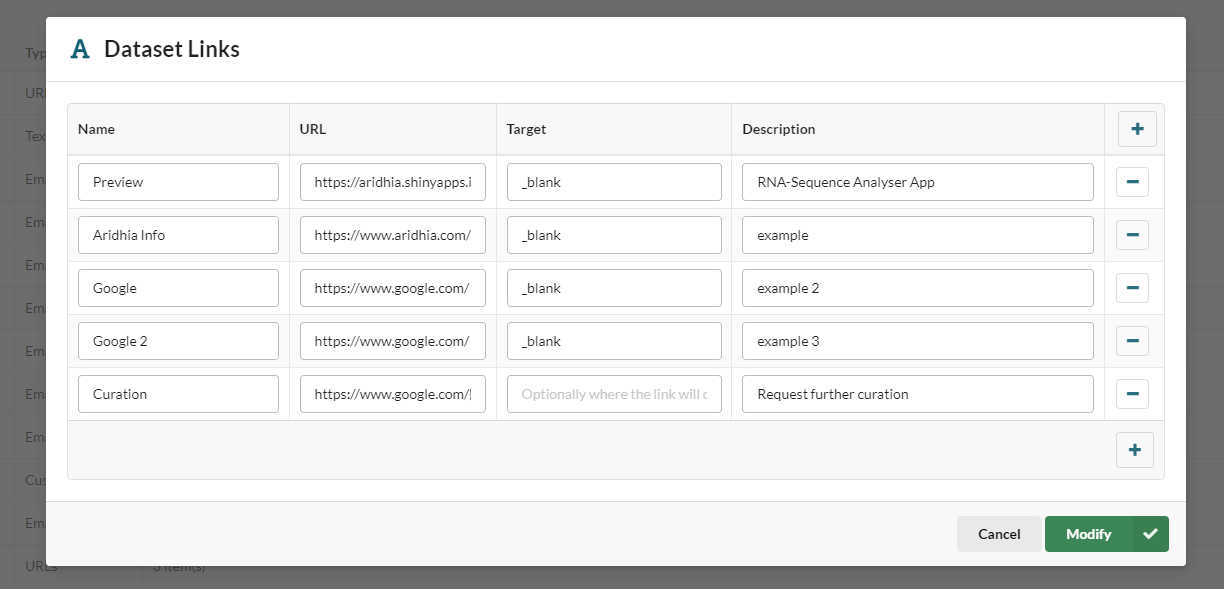Viewport: 1224px width, 589px height.
Task: Edit the Preview name field
Action: [x=178, y=182]
